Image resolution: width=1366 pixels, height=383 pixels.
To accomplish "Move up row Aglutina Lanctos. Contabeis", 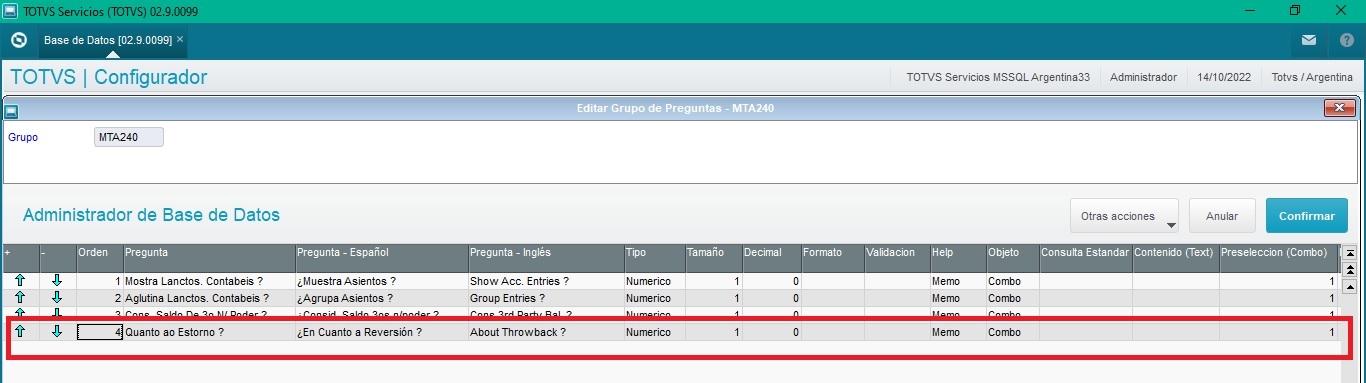I will point(20,298).
